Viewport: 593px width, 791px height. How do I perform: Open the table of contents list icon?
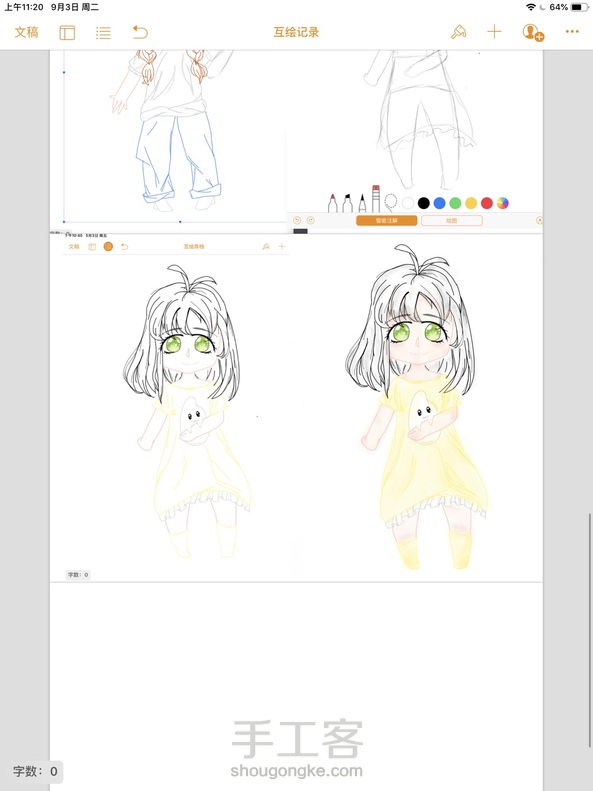[x=103, y=33]
